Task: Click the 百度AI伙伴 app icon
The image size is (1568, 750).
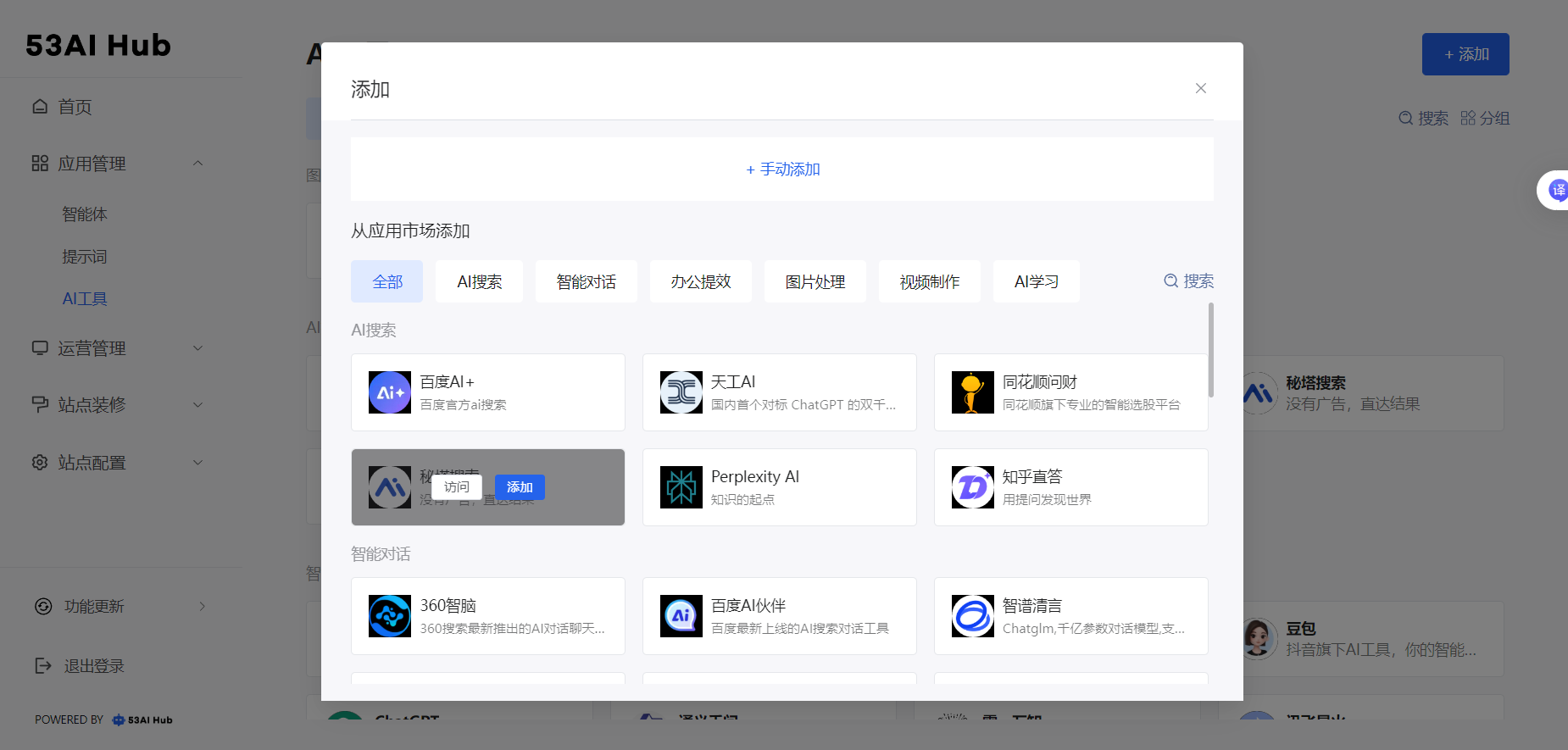Action: click(681, 616)
